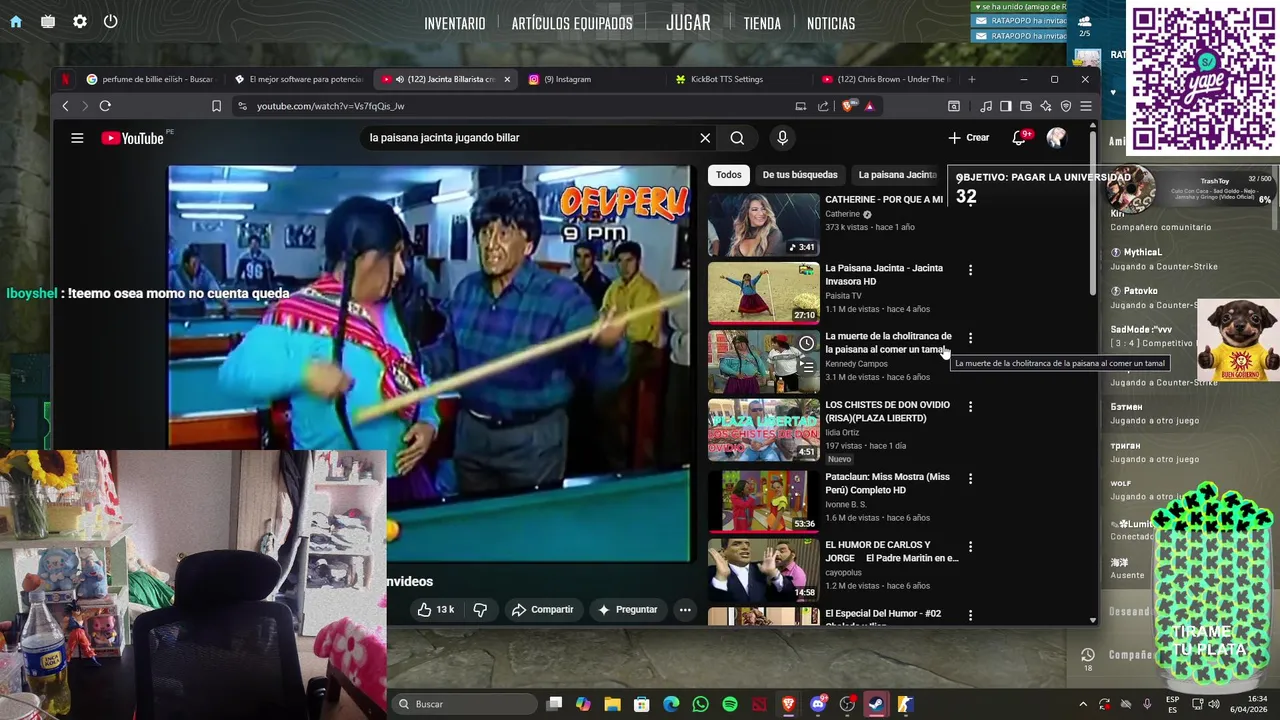
Task: Click the YouTube search magnifier button
Action: (x=737, y=138)
